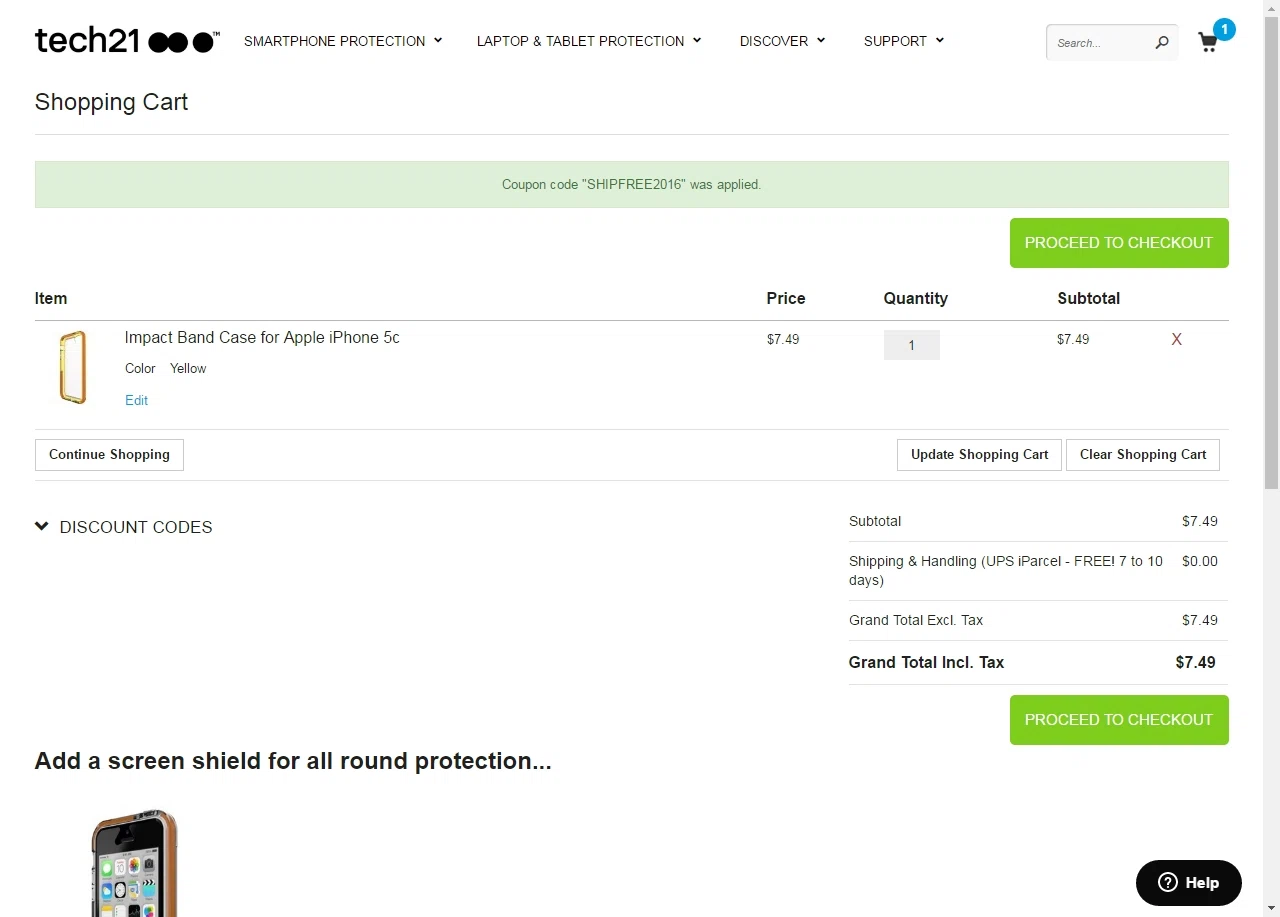
Task: Open the shopping cart icon in header
Action: [x=1208, y=43]
